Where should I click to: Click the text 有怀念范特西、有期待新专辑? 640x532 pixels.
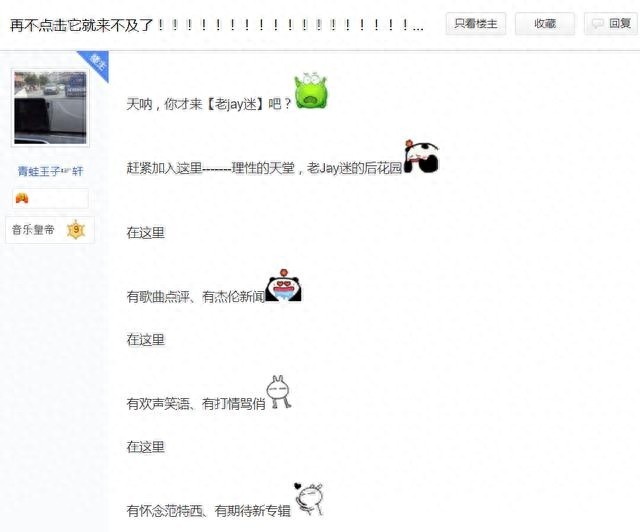(x=209, y=510)
